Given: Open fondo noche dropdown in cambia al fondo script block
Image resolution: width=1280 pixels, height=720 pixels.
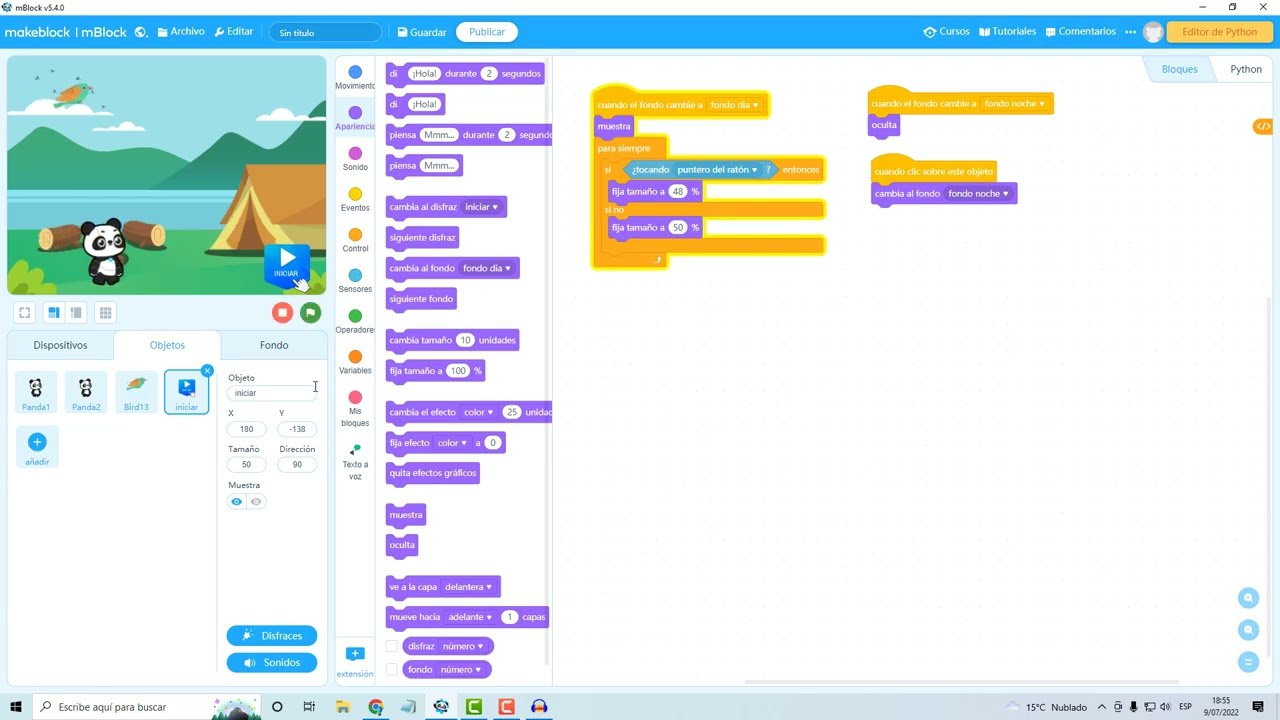Looking at the screenshot, I should [978, 194].
